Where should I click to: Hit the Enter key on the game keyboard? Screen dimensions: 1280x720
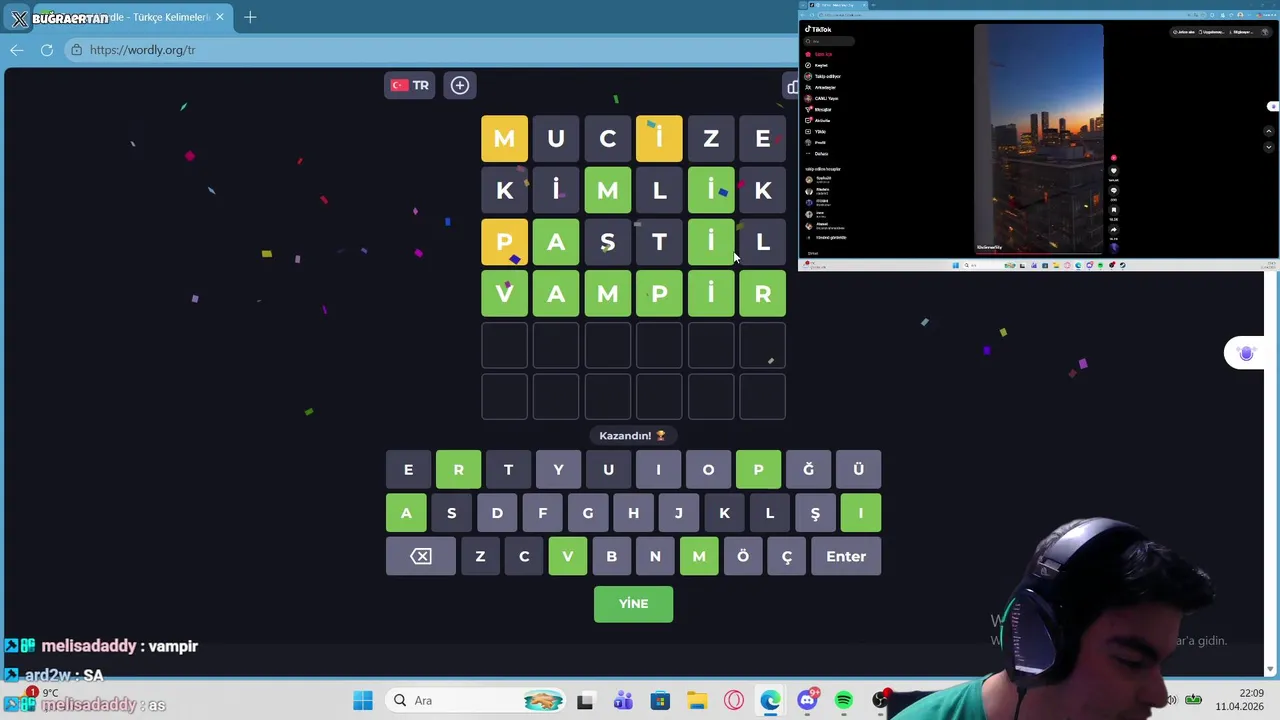[846, 556]
